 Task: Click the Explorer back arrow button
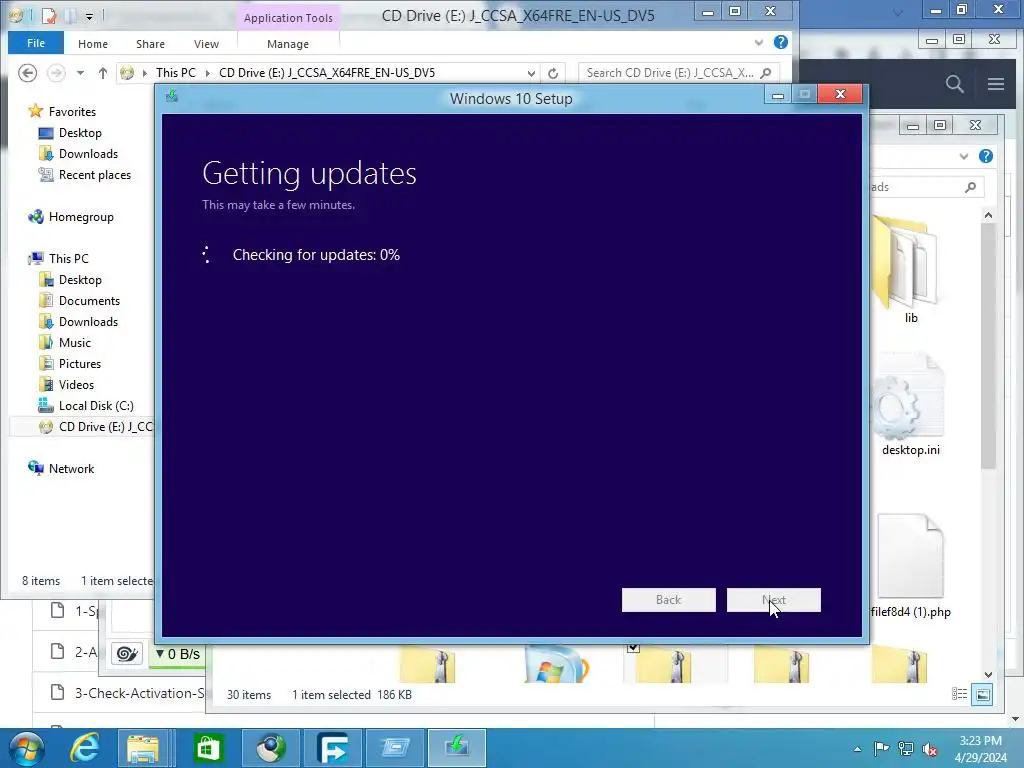pyautogui.click(x=27, y=72)
